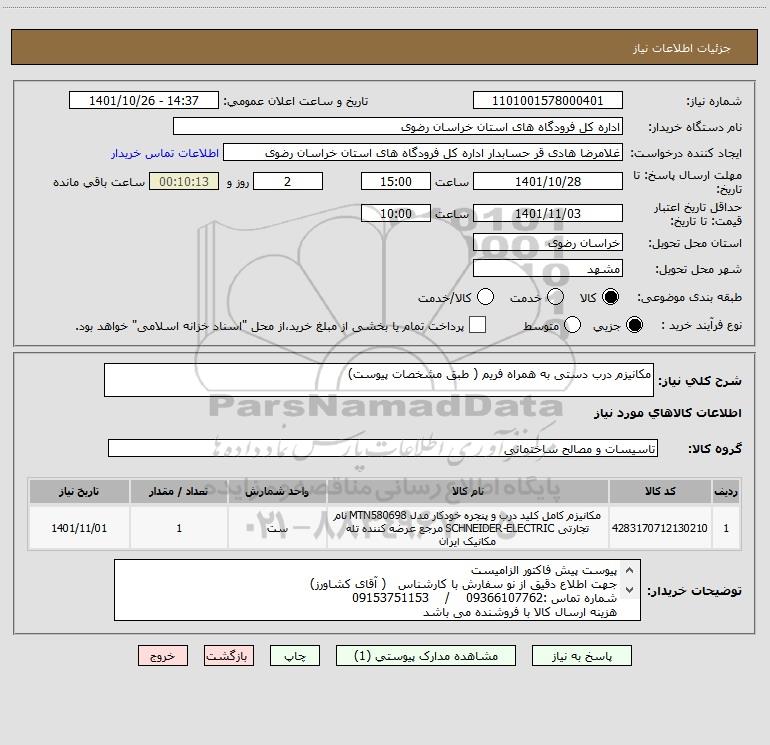Screen dimensions: 770x745
Task: Click the هزینه ارسال کالا note line
Action: (x=520, y=612)
